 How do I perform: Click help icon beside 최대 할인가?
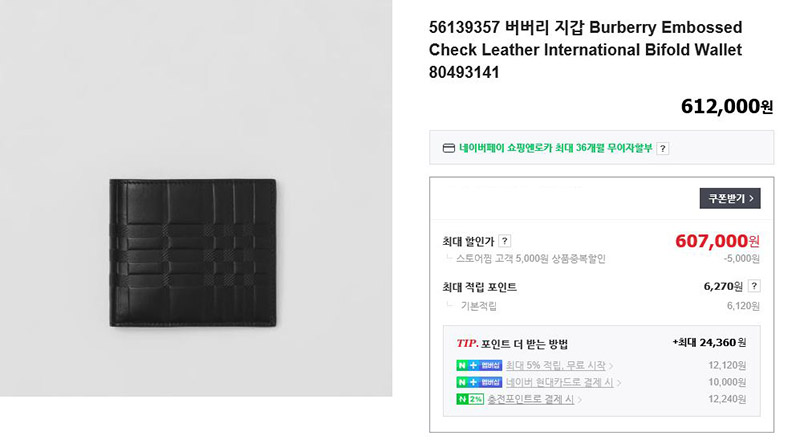(505, 241)
